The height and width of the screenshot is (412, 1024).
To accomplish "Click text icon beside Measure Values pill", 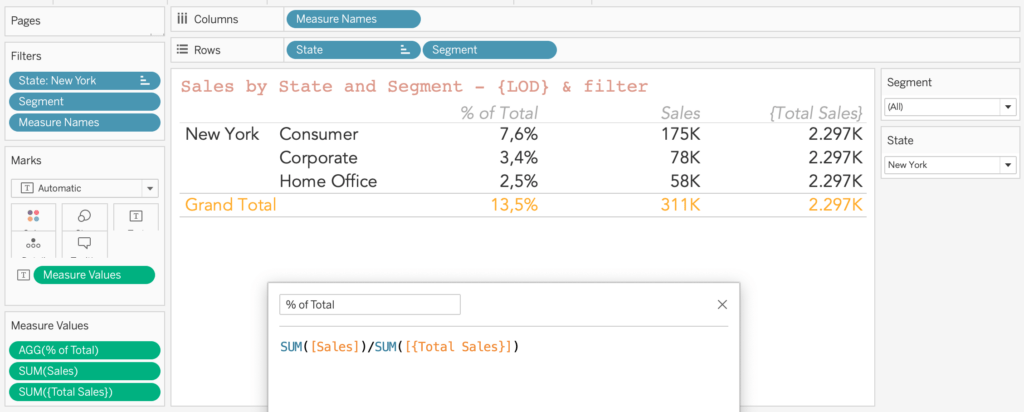I will [22, 275].
